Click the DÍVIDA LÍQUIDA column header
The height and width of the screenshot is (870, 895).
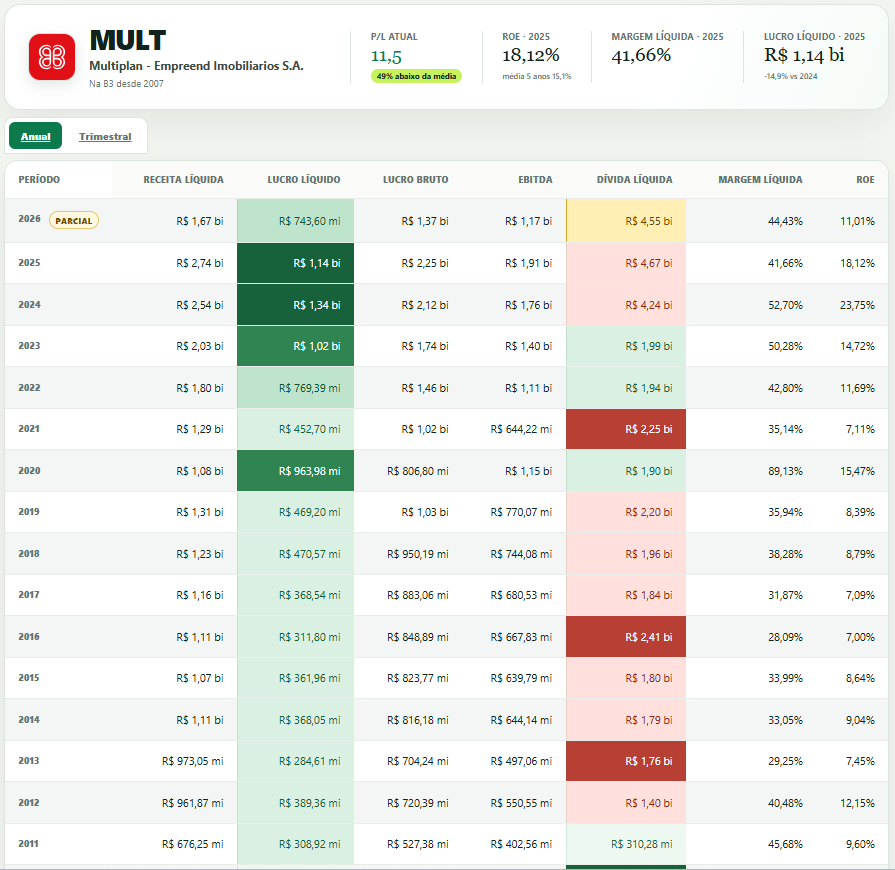click(x=634, y=179)
